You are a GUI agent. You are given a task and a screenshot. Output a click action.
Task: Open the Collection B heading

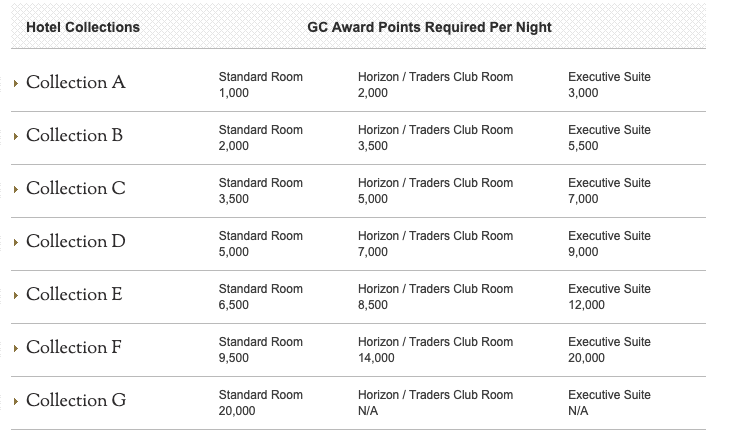point(75,135)
